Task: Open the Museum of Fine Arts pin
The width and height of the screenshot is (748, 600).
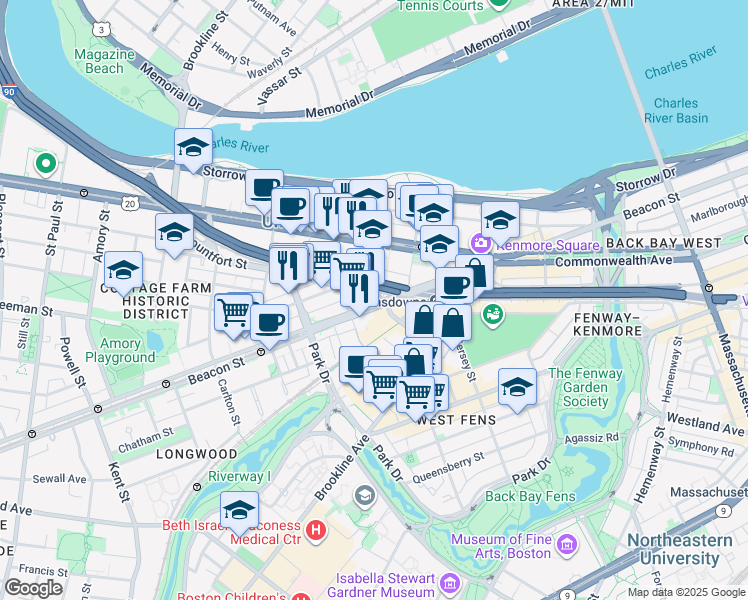Action: pos(568,545)
